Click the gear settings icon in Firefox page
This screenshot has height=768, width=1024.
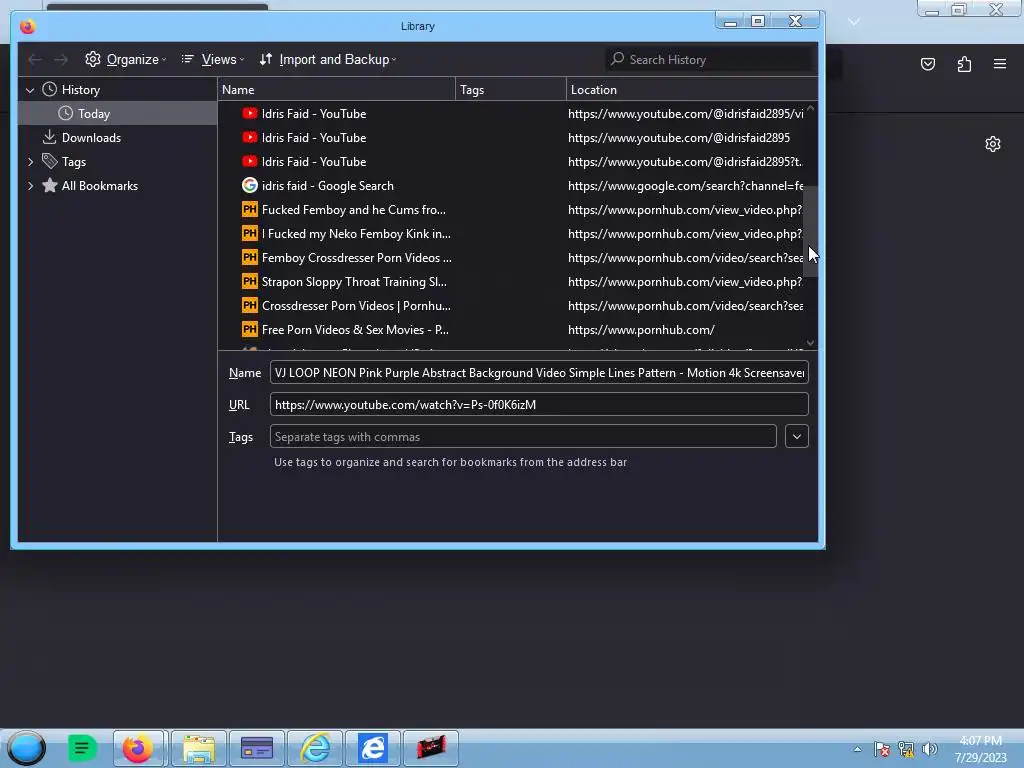pos(993,144)
